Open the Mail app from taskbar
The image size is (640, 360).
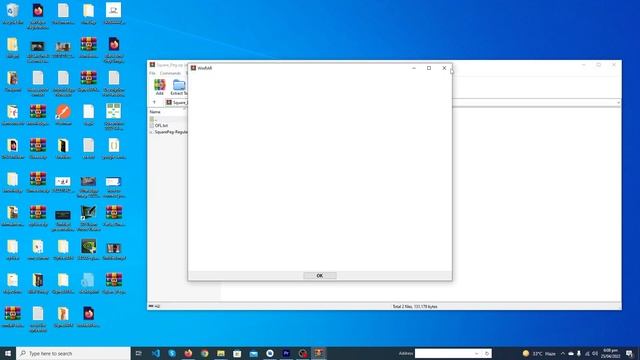click(x=253, y=353)
